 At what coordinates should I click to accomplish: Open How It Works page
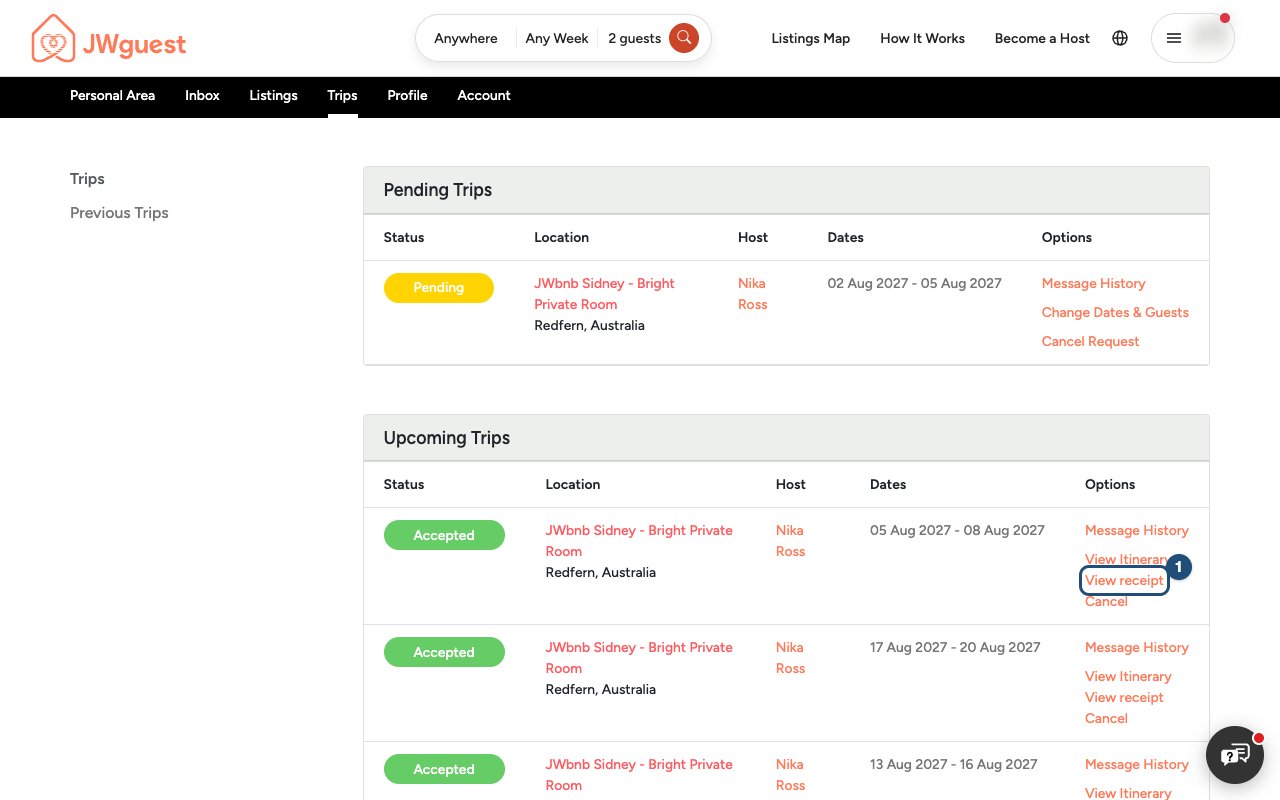click(x=922, y=38)
